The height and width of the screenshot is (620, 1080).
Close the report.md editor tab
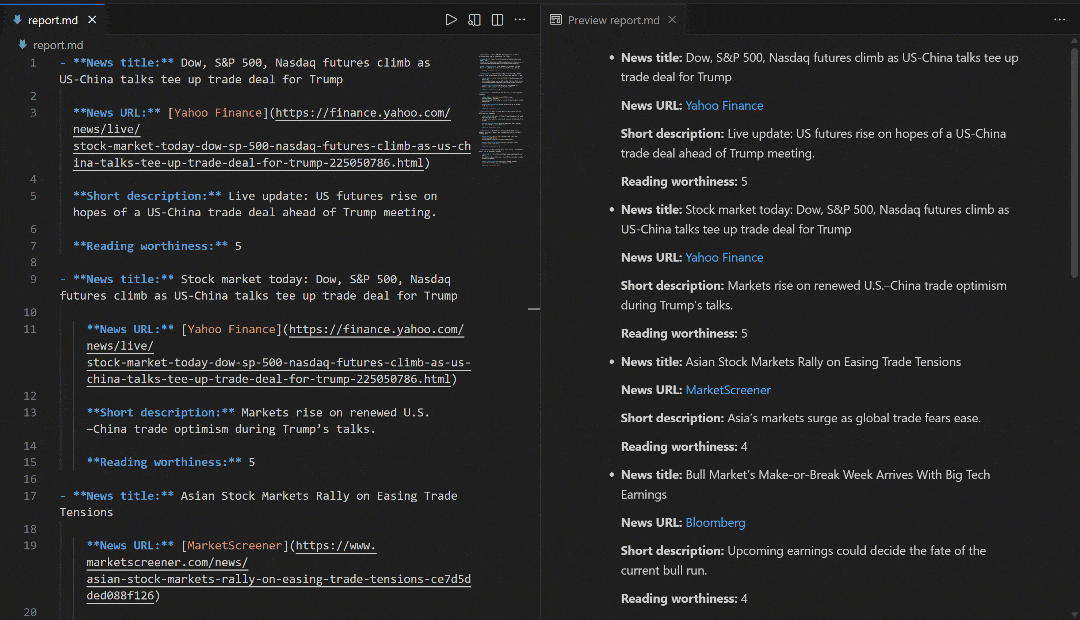click(91, 18)
